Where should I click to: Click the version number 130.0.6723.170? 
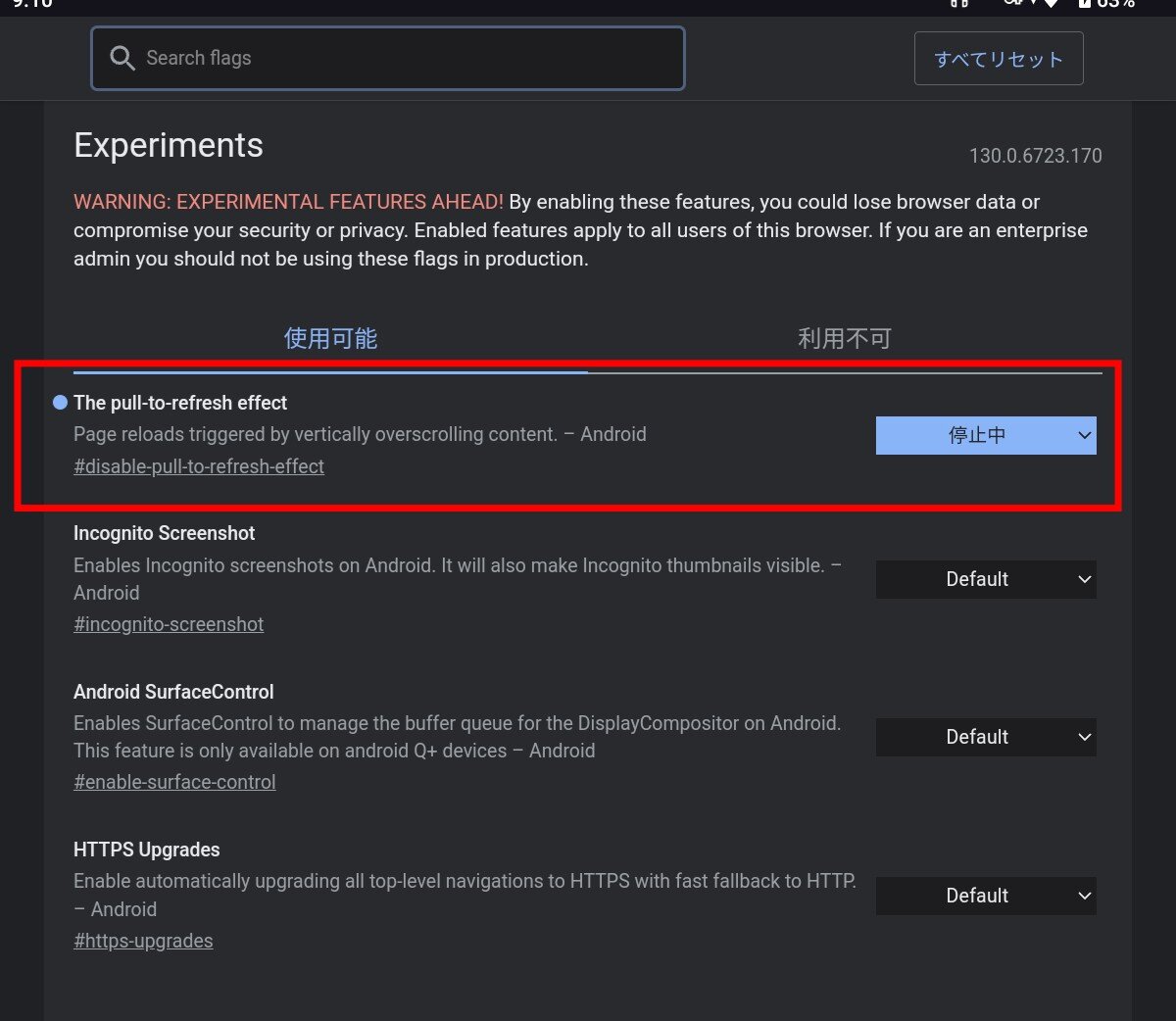1035,156
